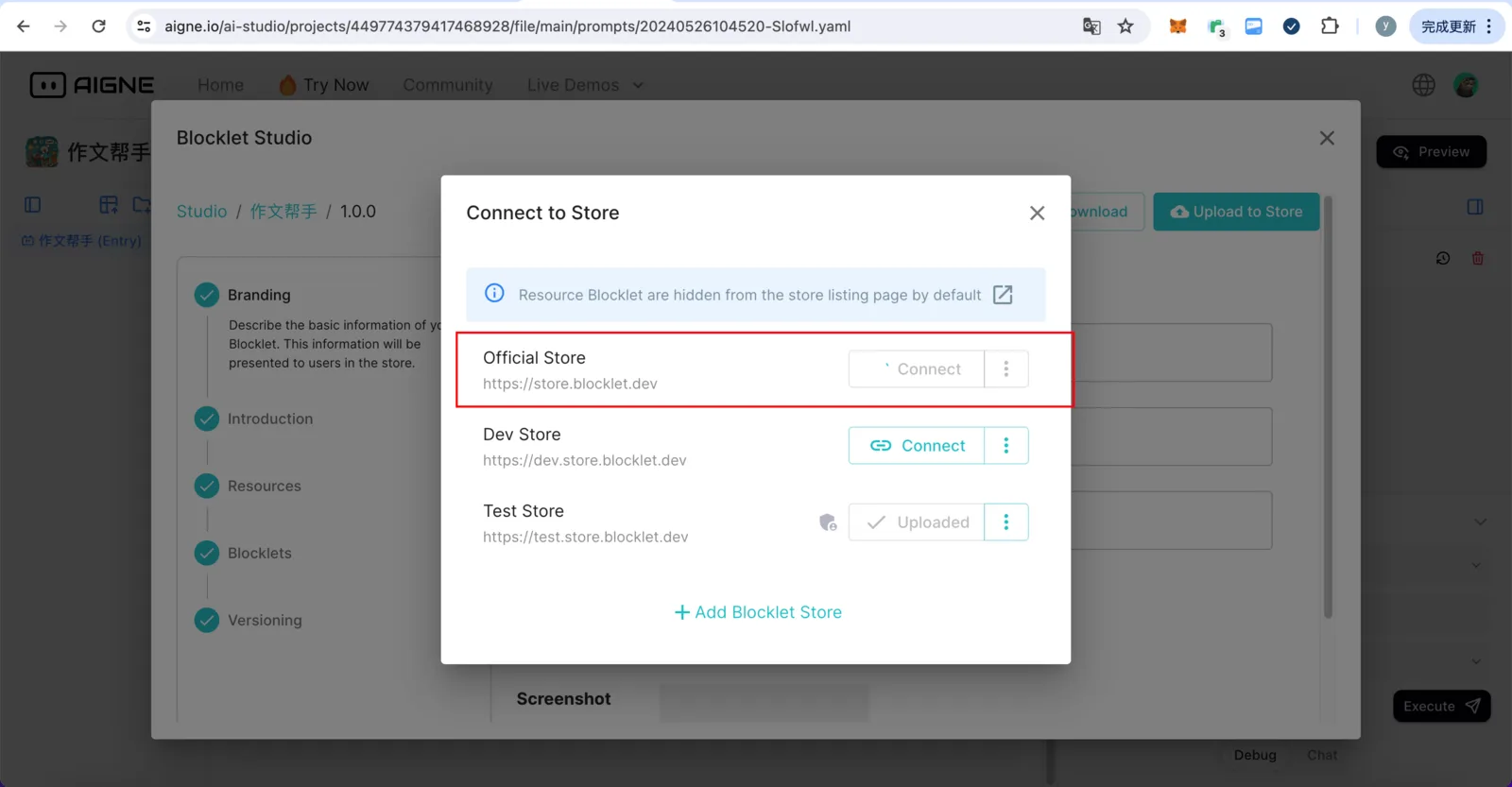The width and height of the screenshot is (1512, 787).
Task: Select the 作文帮手 (Entry) file
Action: pyautogui.click(x=81, y=241)
